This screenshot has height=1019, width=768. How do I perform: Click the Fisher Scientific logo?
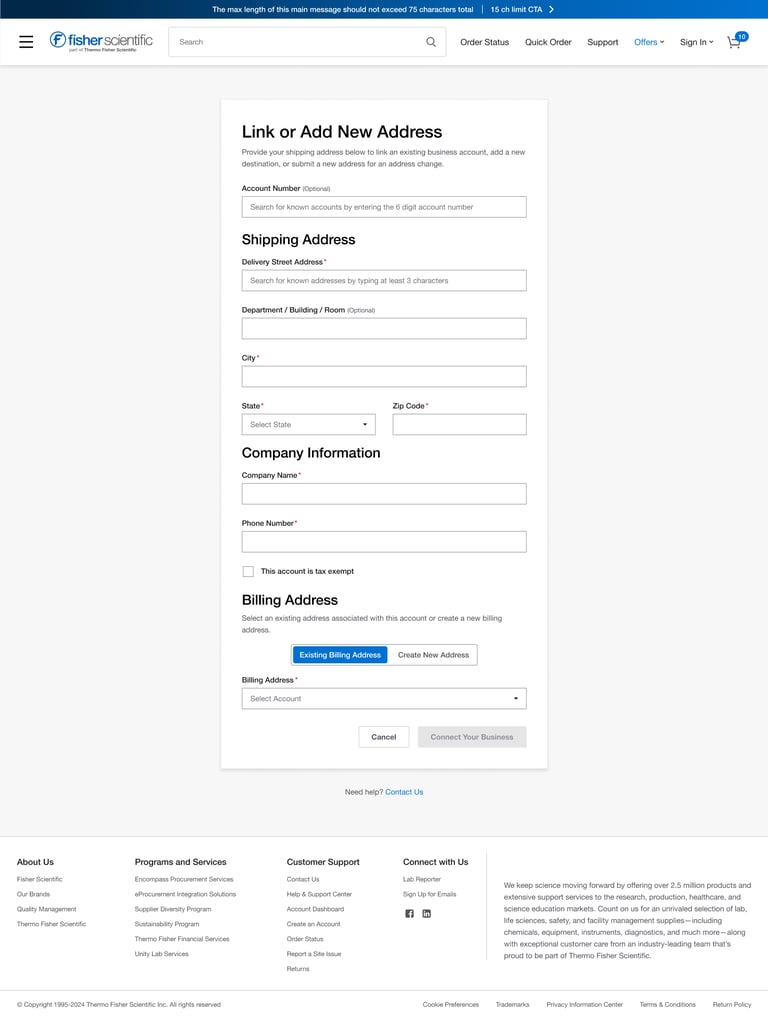point(101,41)
